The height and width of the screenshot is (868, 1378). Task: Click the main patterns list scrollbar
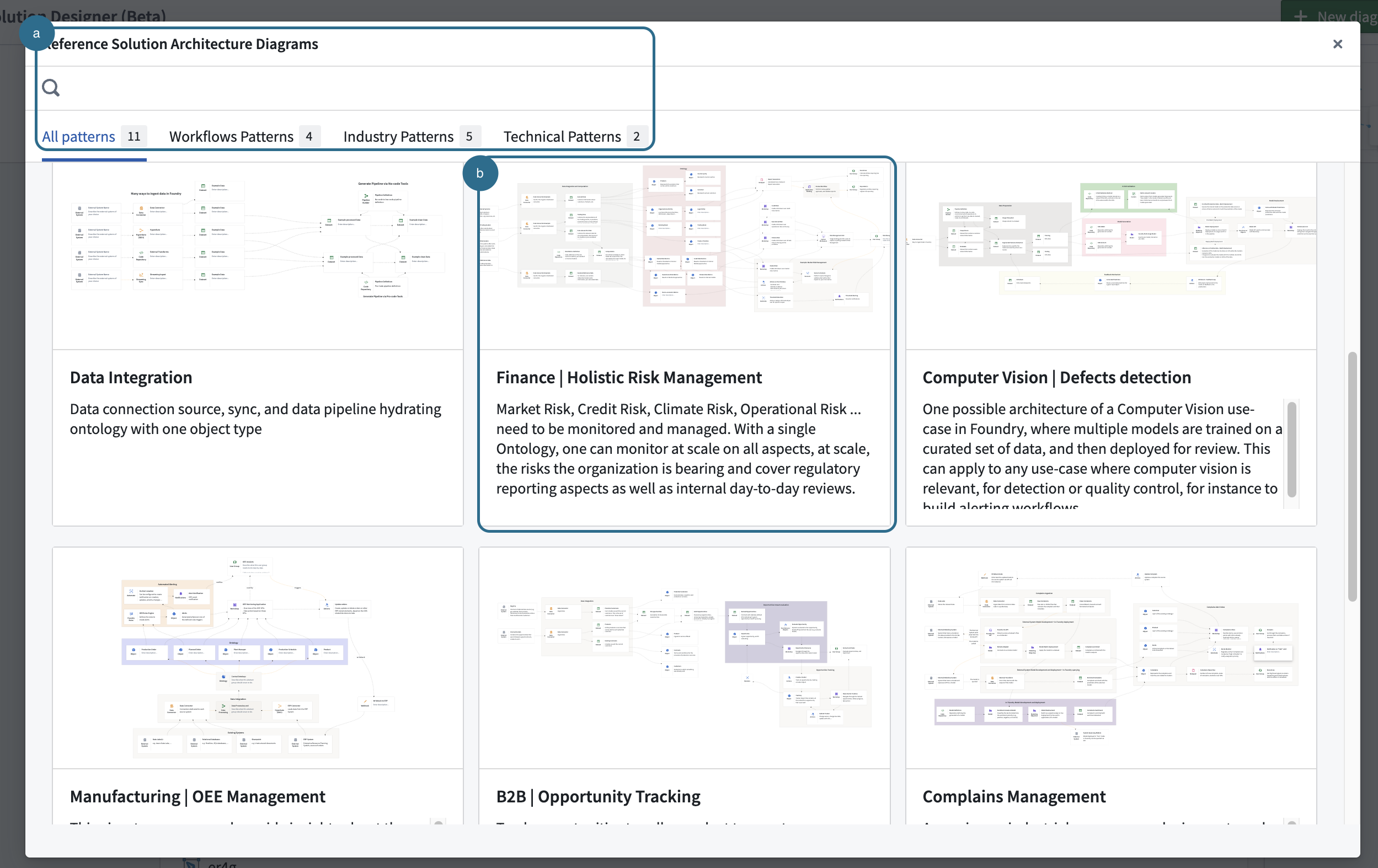tap(1352, 476)
